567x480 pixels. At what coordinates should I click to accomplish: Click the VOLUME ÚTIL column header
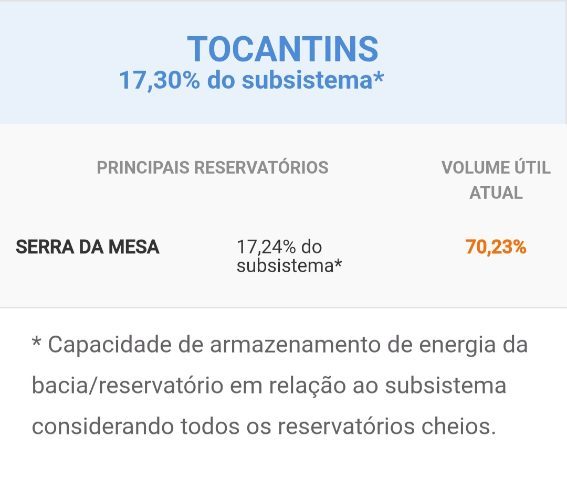(496, 167)
